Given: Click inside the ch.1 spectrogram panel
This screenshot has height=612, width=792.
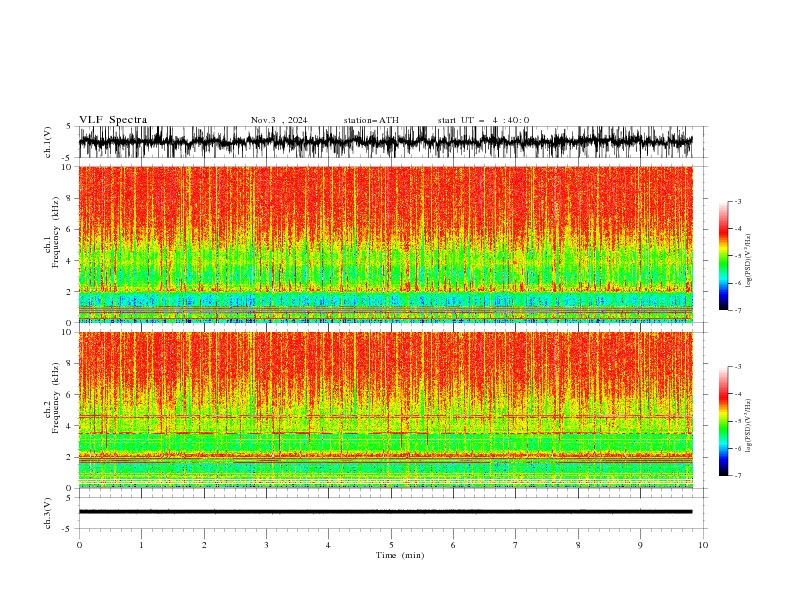Looking at the screenshot, I should point(385,244).
